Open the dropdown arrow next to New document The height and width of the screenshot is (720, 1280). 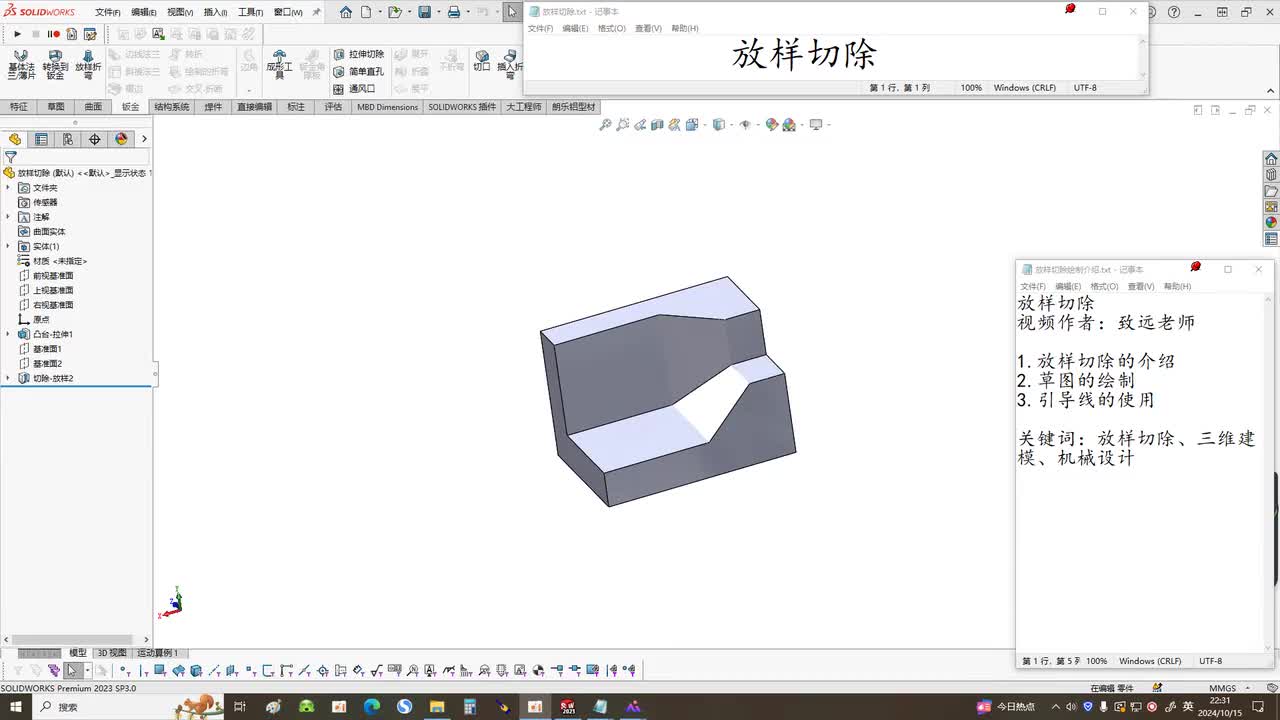tap(380, 12)
